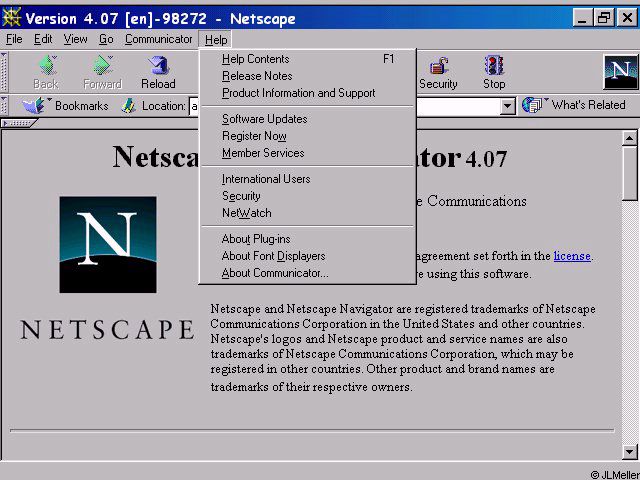The height and width of the screenshot is (480, 640).
Task: Click the 'trademarks of their respective owners.' line
Action: pyautogui.click(x=311, y=387)
